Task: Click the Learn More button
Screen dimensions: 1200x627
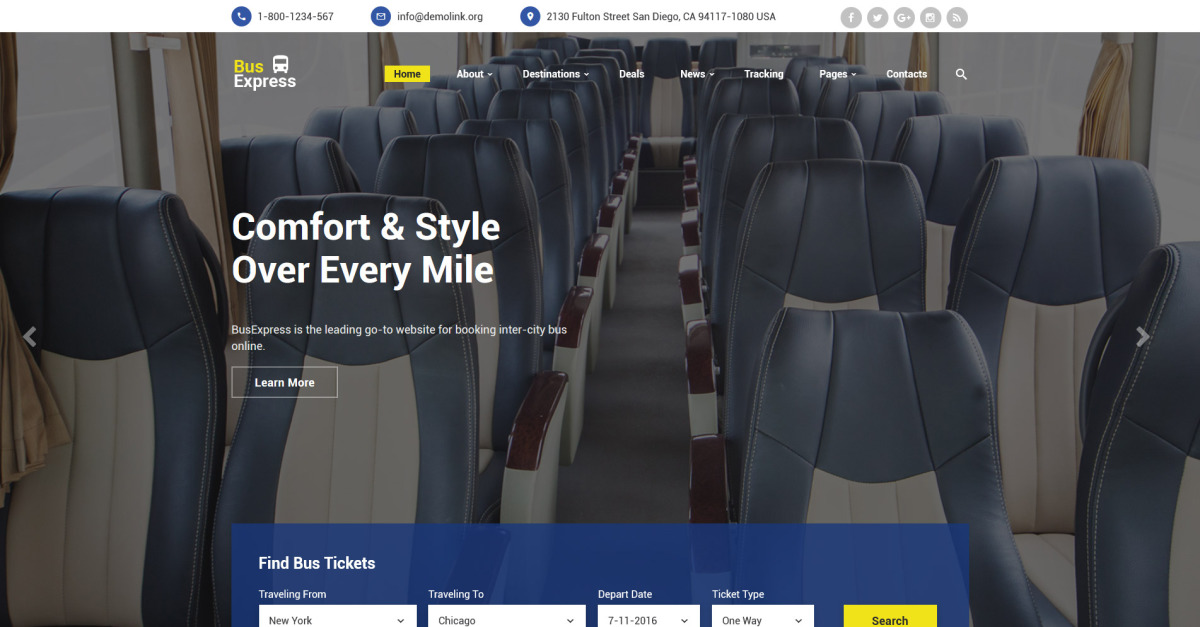Action: pyautogui.click(x=284, y=382)
